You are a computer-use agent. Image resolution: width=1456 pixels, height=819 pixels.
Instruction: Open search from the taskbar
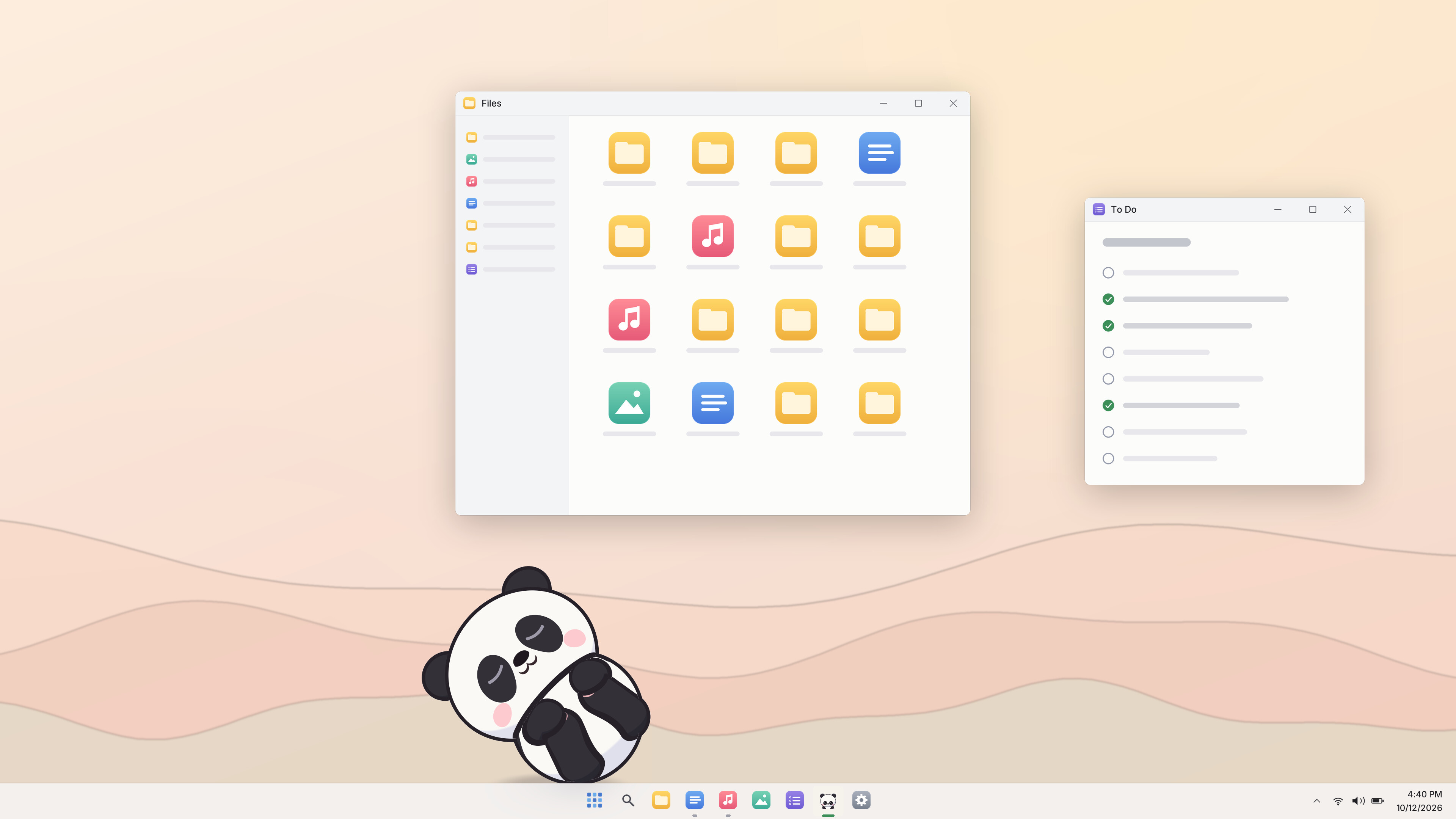(628, 800)
